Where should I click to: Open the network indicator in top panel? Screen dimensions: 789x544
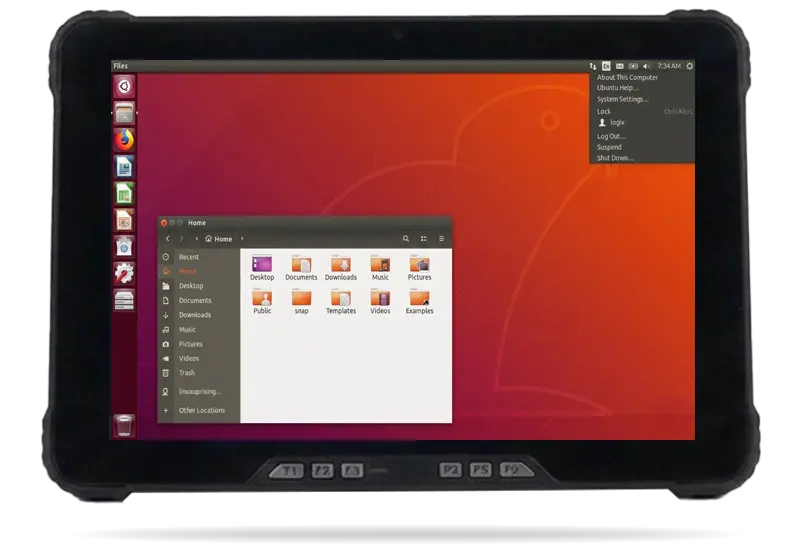(593, 66)
